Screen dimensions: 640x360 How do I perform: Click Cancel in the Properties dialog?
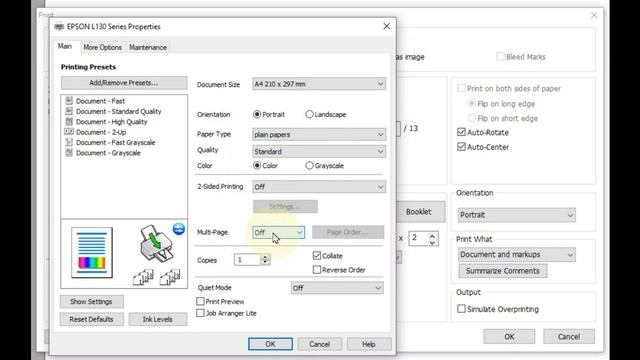(x=319, y=344)
